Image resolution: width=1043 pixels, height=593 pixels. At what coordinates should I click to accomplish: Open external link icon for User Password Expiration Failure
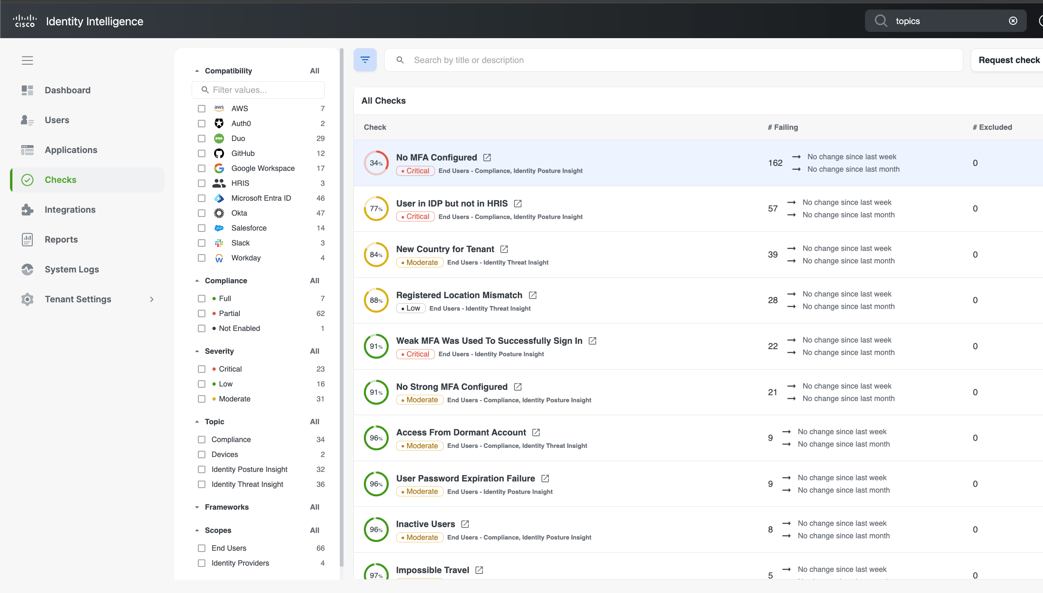[x=545, y=479]
